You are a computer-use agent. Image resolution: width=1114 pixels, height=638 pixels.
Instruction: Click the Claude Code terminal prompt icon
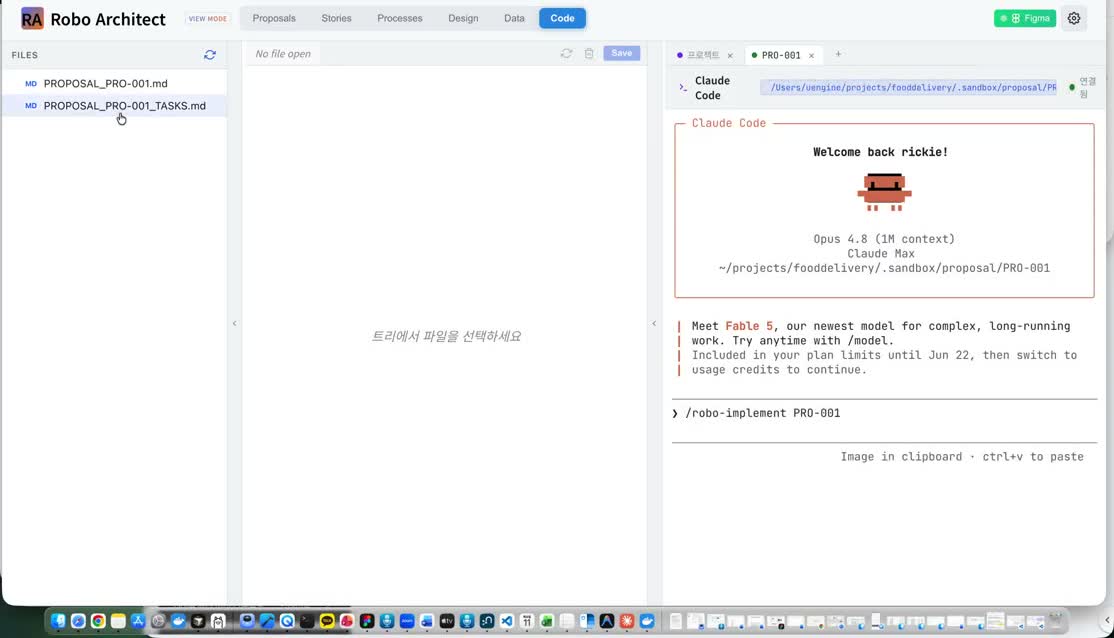[683, 87]
